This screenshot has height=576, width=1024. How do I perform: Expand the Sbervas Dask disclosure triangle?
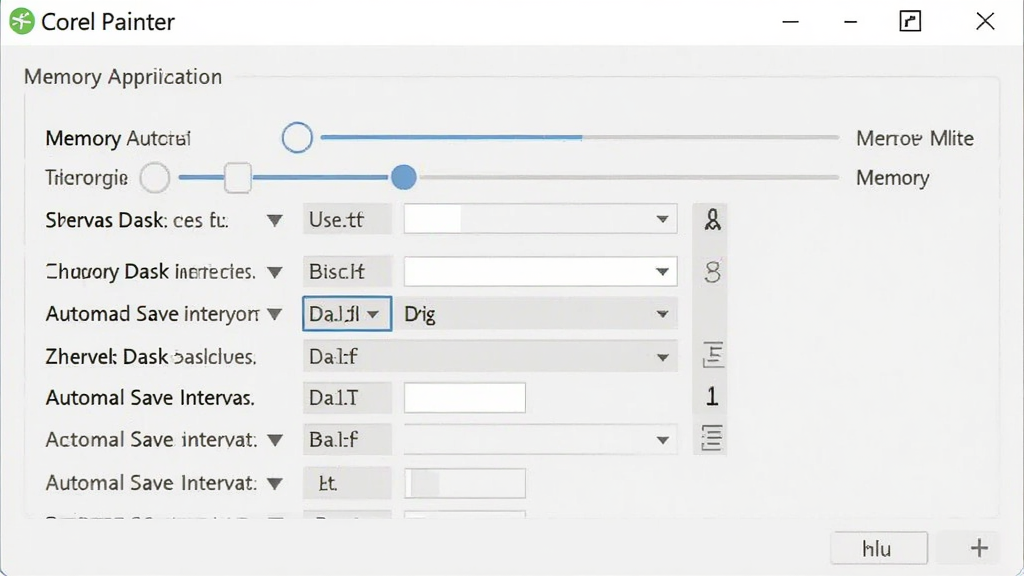coord(275,221)
